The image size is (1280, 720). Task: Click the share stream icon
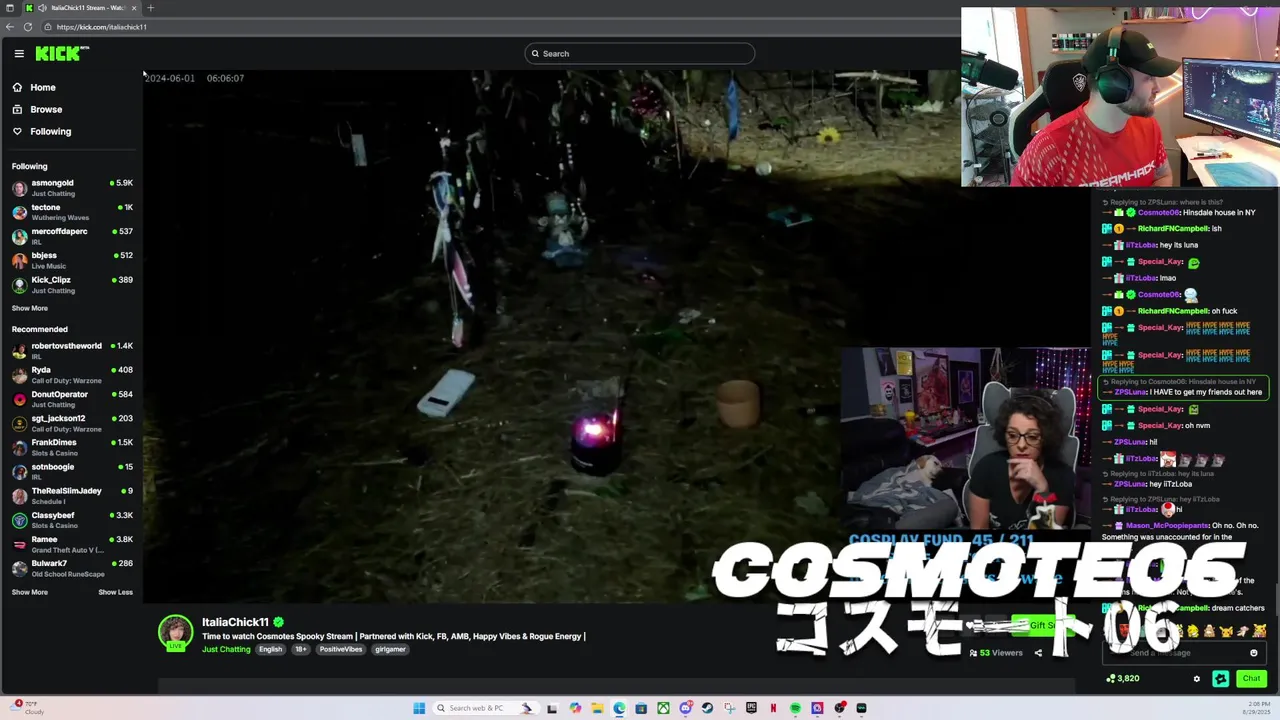coord(1038,653)
